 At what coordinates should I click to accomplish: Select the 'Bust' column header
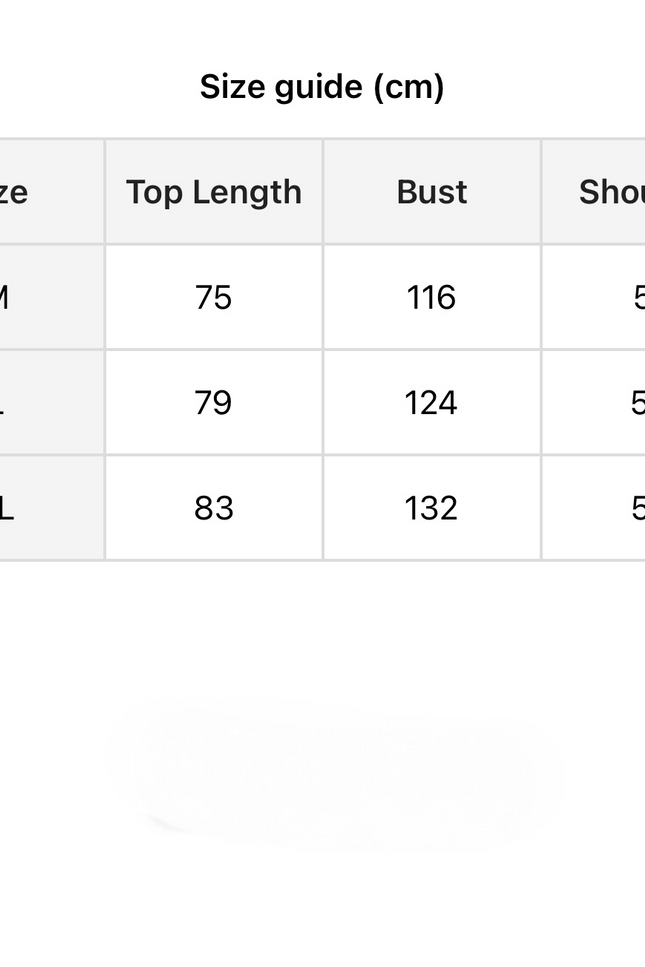[x=432, y=192]
